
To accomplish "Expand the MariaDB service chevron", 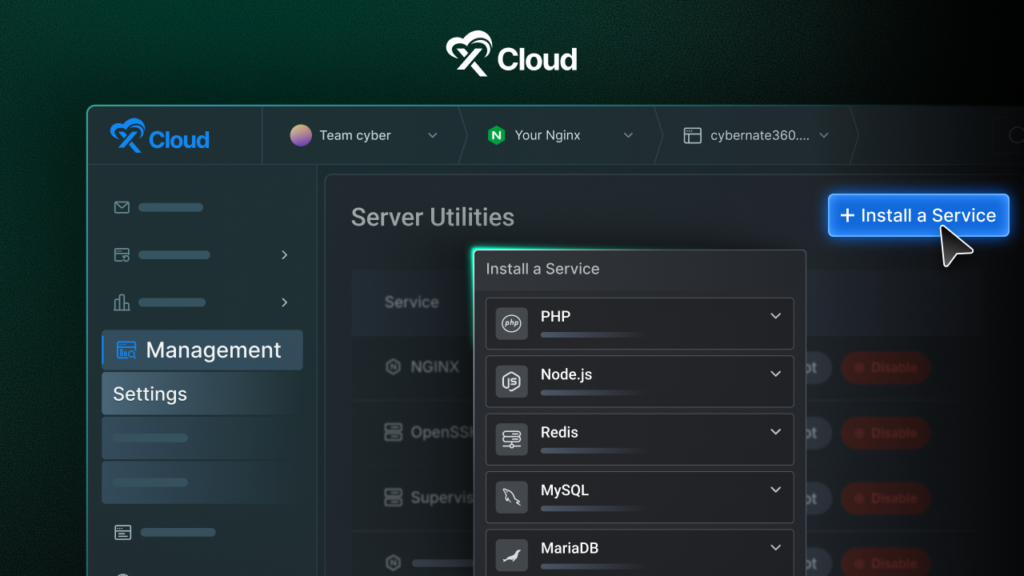I will click(775, 548).
